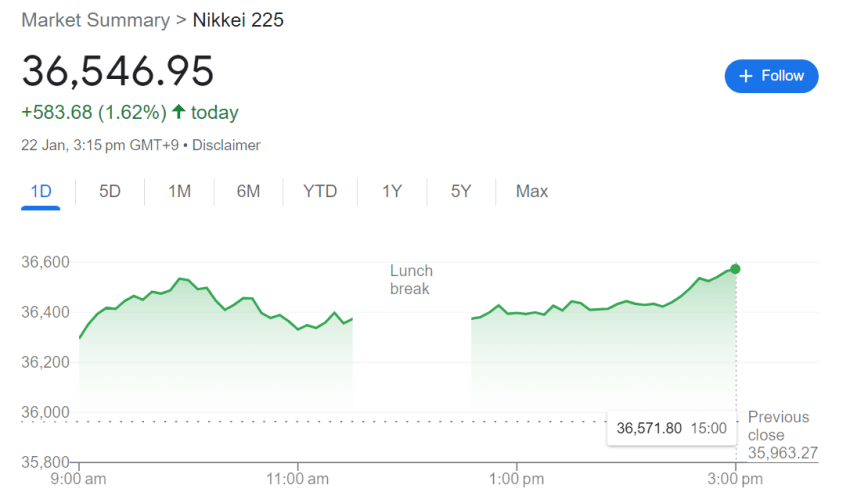
Task: Click the 36,571.80 15:00 tooltip
Action: (670, 428)
